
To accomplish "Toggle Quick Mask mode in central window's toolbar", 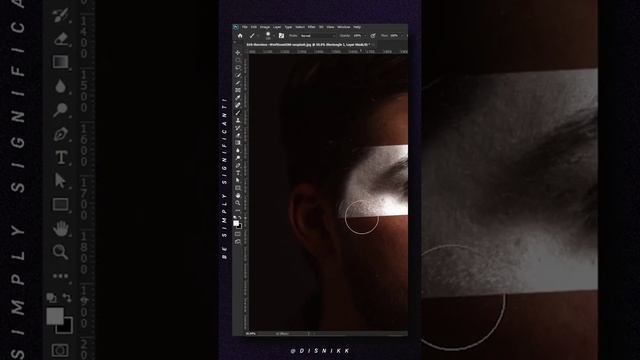I will [238, 234].
